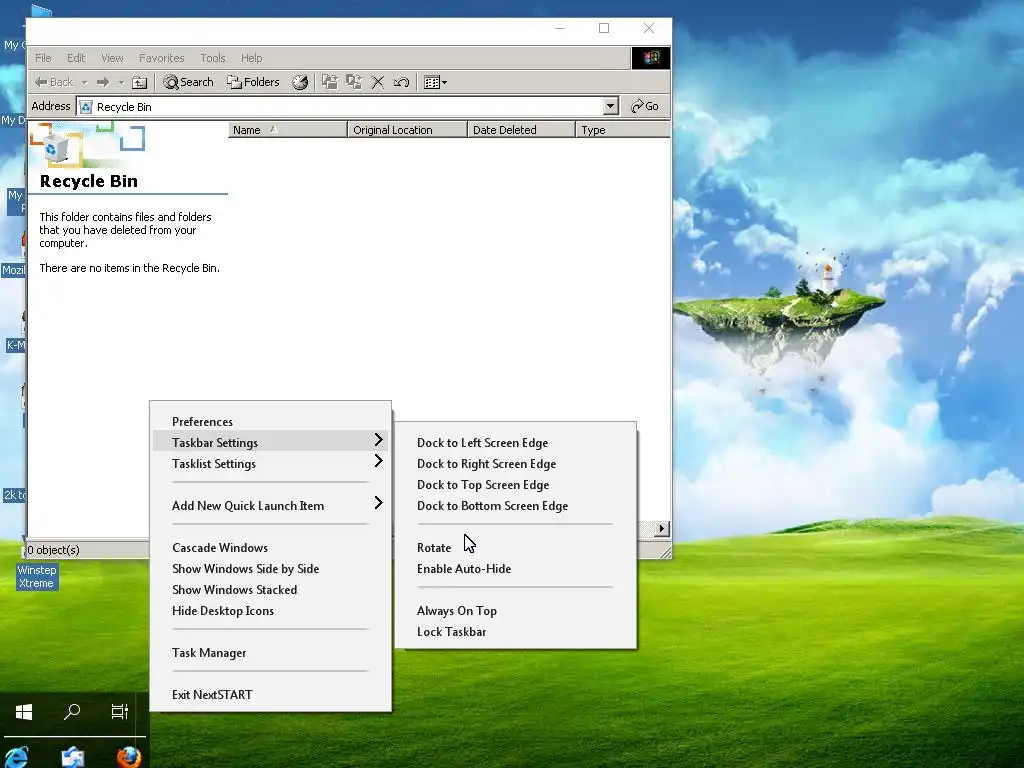This screenshot has height=768, width=1024.
Task: Click the Forward arrow in toolbar
Action: [103, 82]
